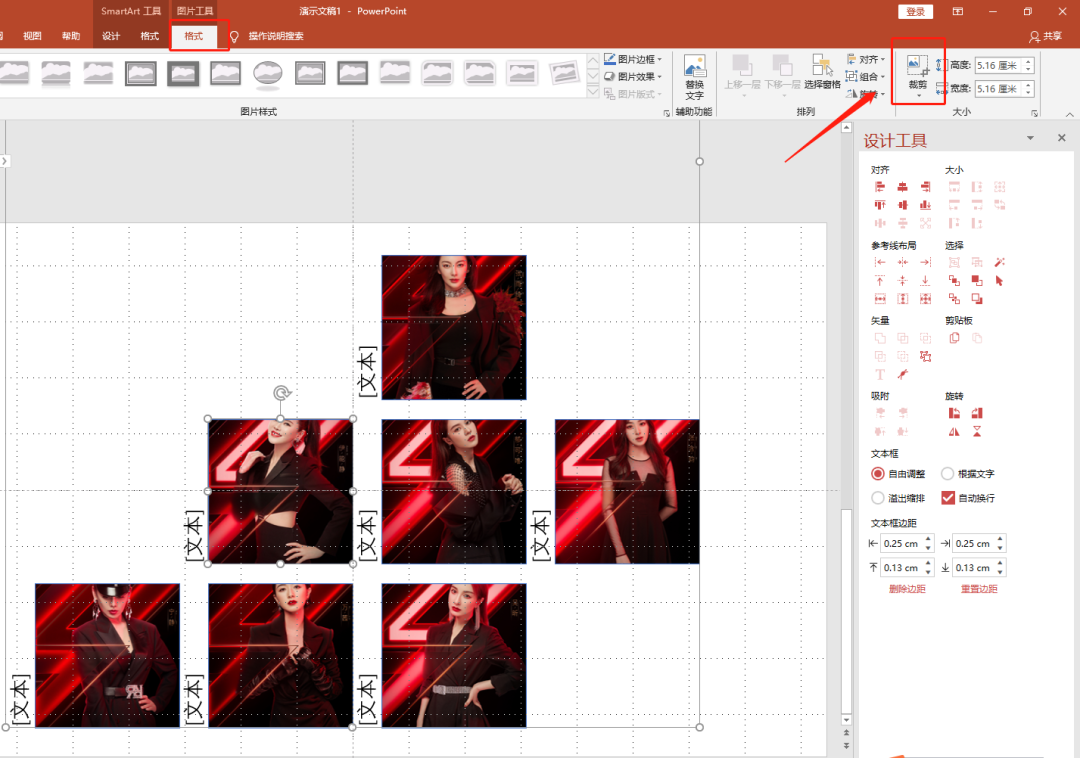Open the 选择窗格 selection pane

822,72
